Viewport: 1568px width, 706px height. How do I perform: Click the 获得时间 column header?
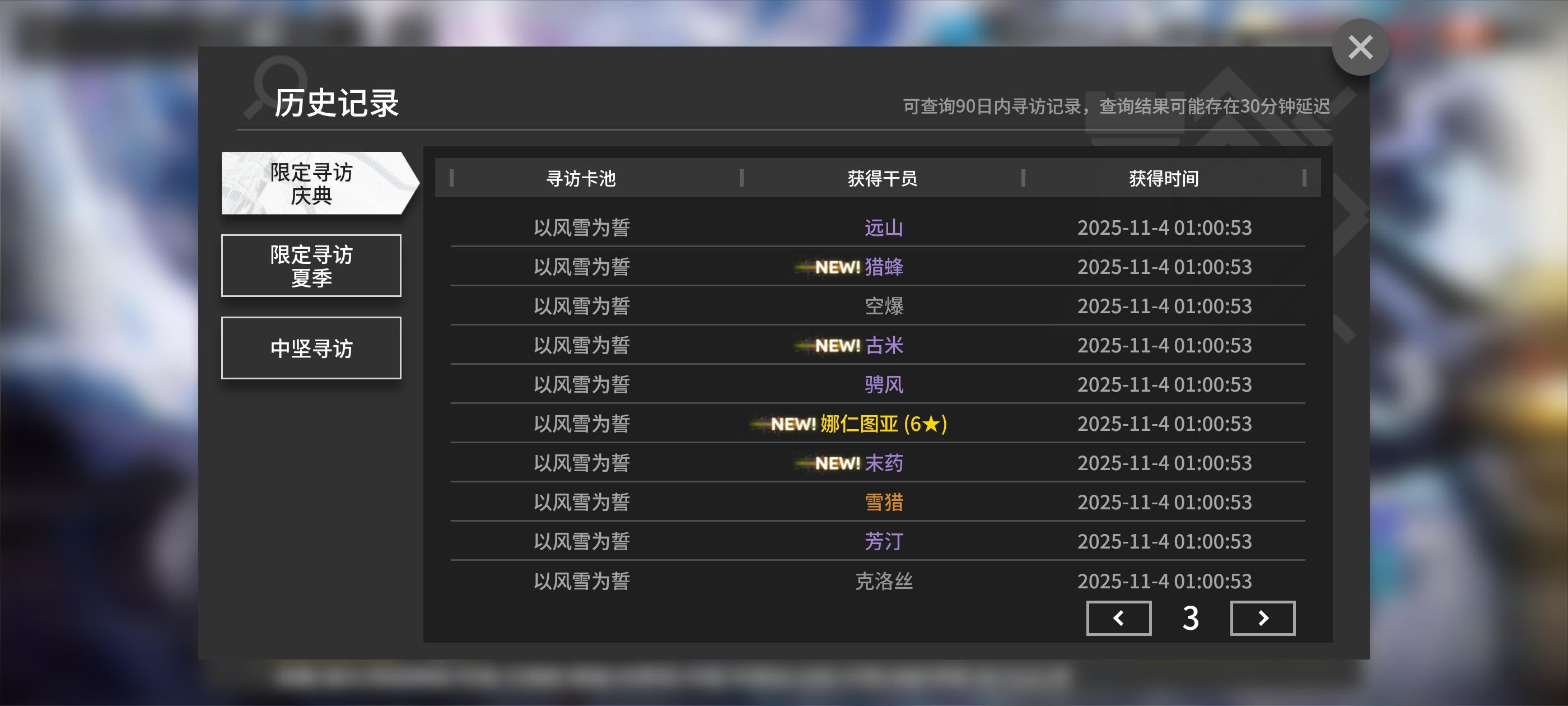pos(1163,179)
